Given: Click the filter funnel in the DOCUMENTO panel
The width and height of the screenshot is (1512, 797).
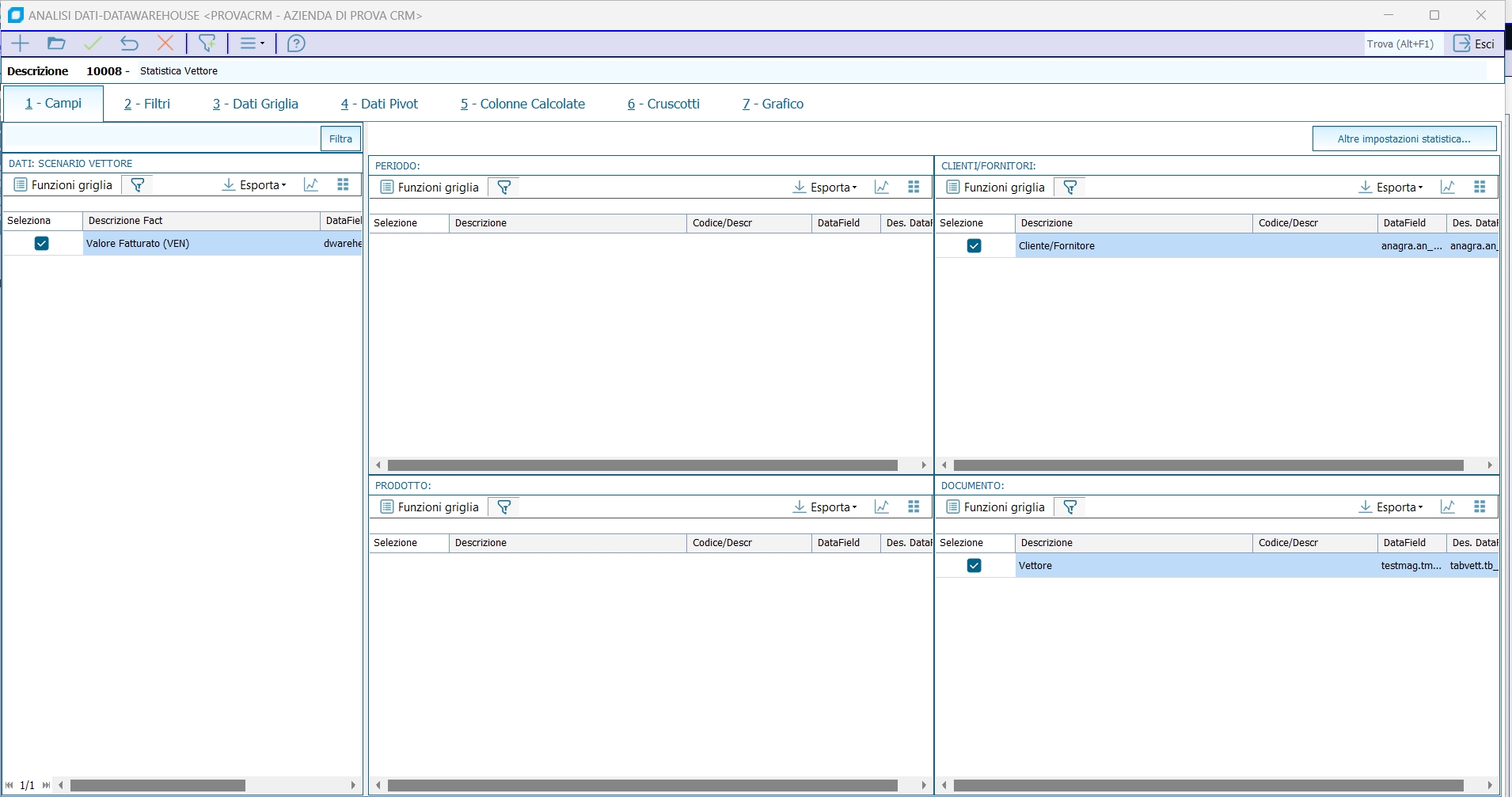Looking at the screenshot, I should [x=1069, y=507].
